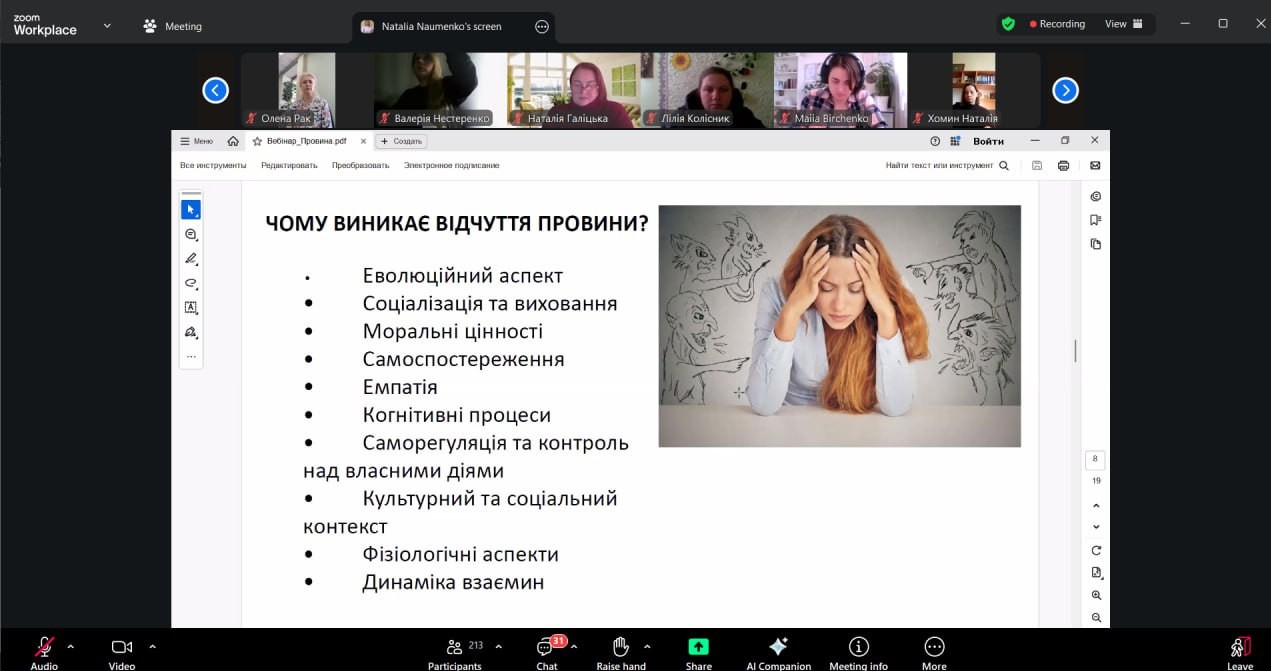Star the Вебінар_Провина.pdf tab as favorite
1271x671 pixels.
click(x=257, y=141)
